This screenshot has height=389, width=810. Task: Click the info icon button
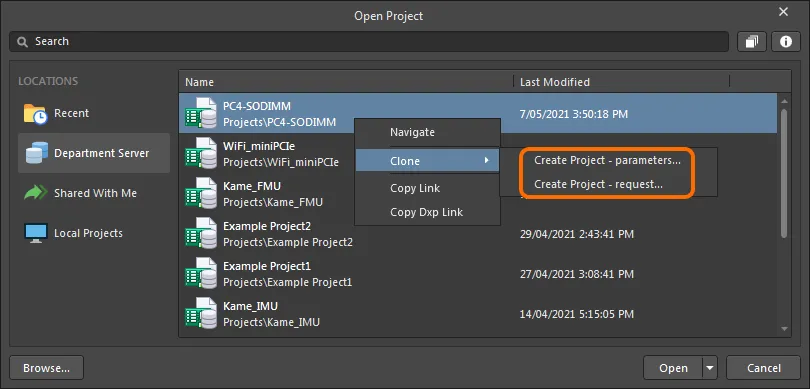(786, 42)
